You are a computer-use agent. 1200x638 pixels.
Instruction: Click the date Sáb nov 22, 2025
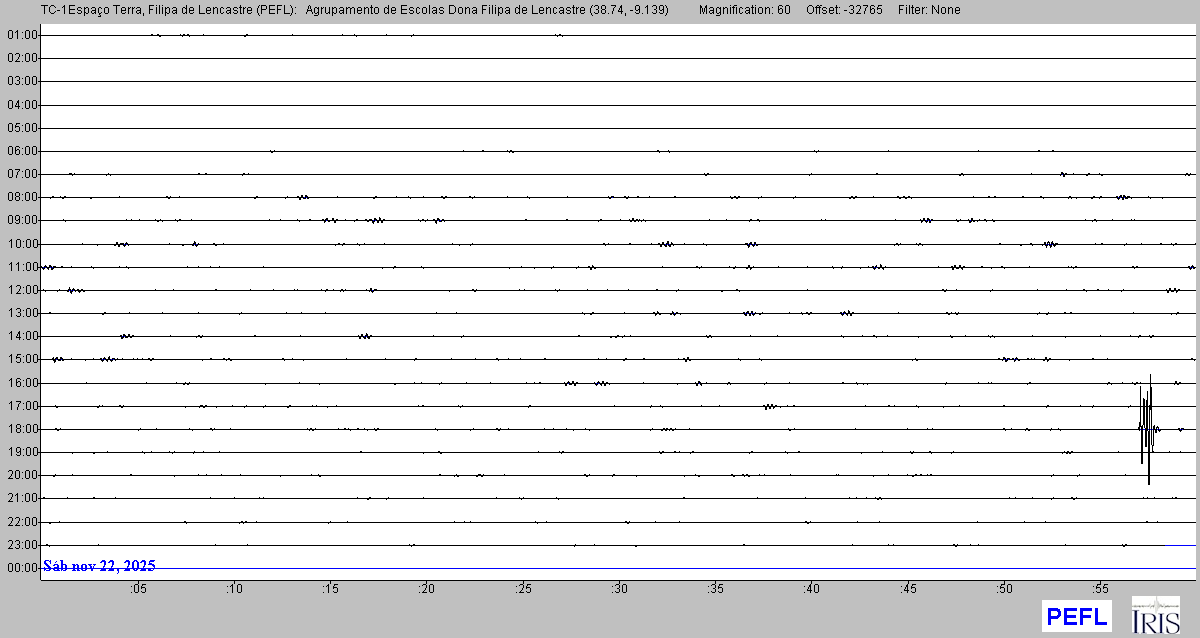tap(99, 566)
